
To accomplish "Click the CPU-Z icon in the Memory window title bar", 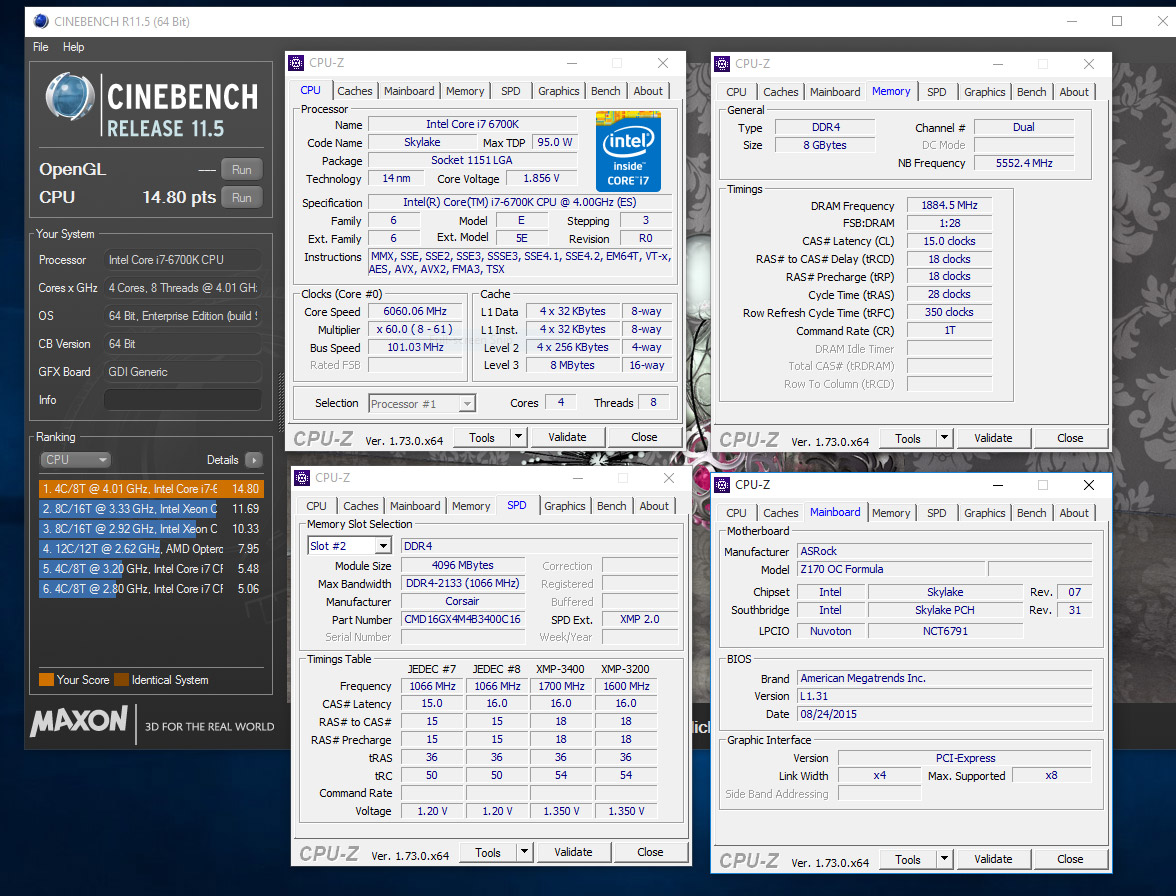I will [x=722, y=63].
